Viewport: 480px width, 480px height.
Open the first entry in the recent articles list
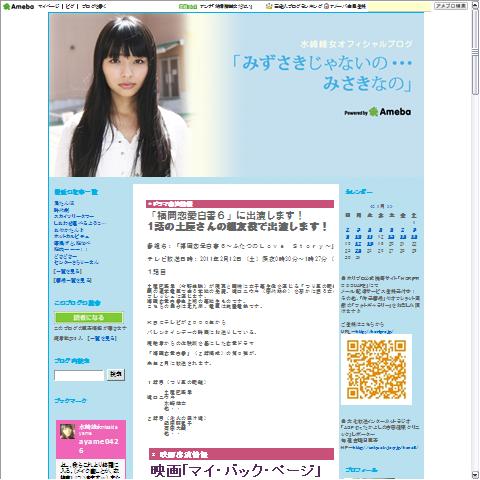coord(64,203)
